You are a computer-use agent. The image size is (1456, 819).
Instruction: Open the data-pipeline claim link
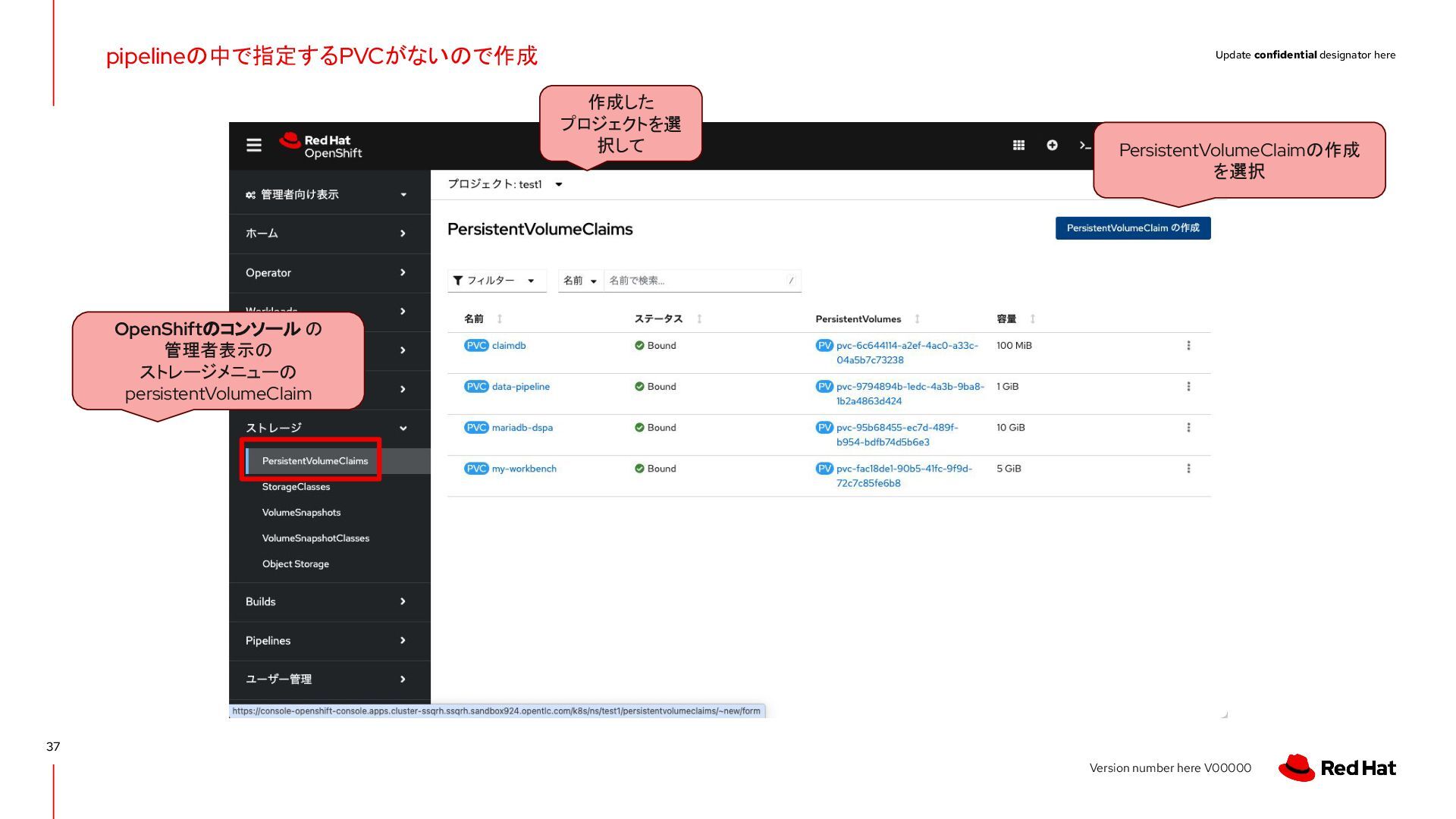click(521, 387)
